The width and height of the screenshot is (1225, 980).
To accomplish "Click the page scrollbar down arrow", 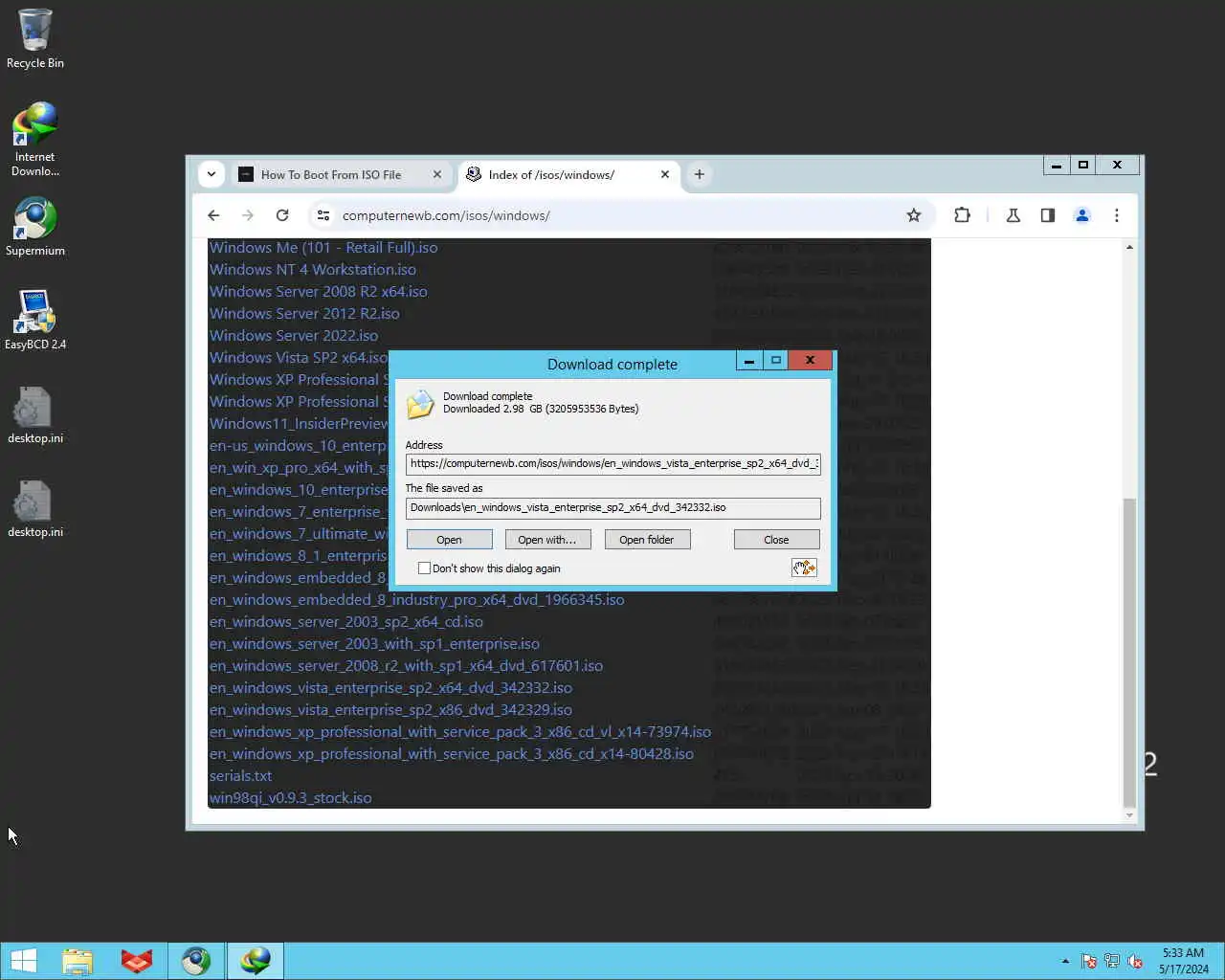I will (x=1129, y=815).
